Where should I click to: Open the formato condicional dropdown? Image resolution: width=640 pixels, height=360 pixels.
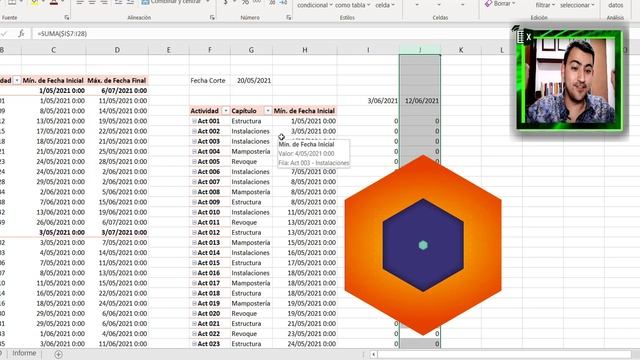coord(314,5)
